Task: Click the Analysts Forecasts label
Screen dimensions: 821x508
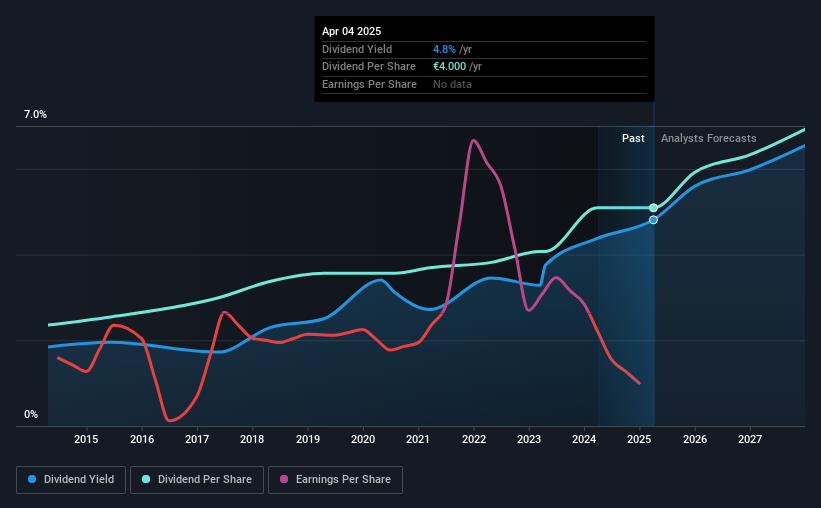Action: coord(708,138)
